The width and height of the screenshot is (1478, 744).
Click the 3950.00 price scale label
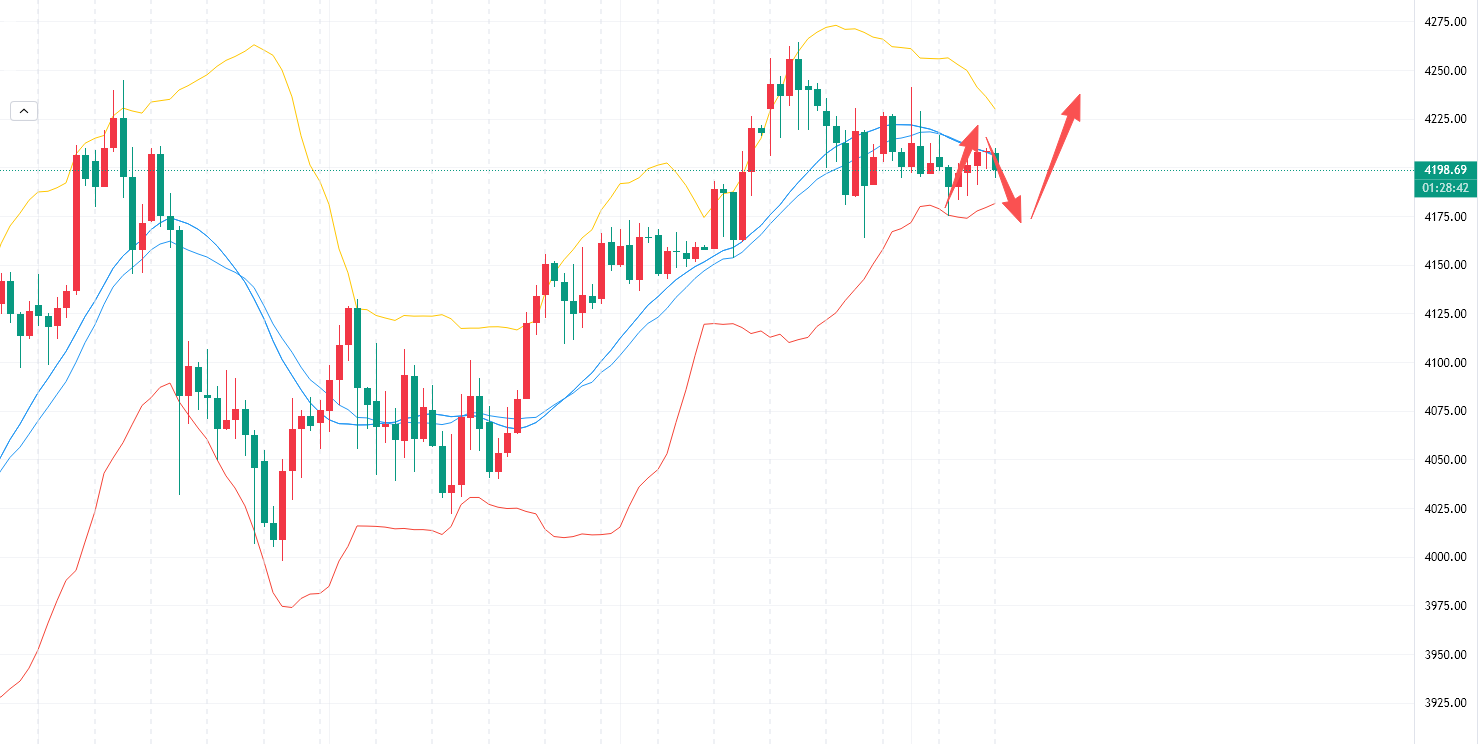tap(1444, 655)
